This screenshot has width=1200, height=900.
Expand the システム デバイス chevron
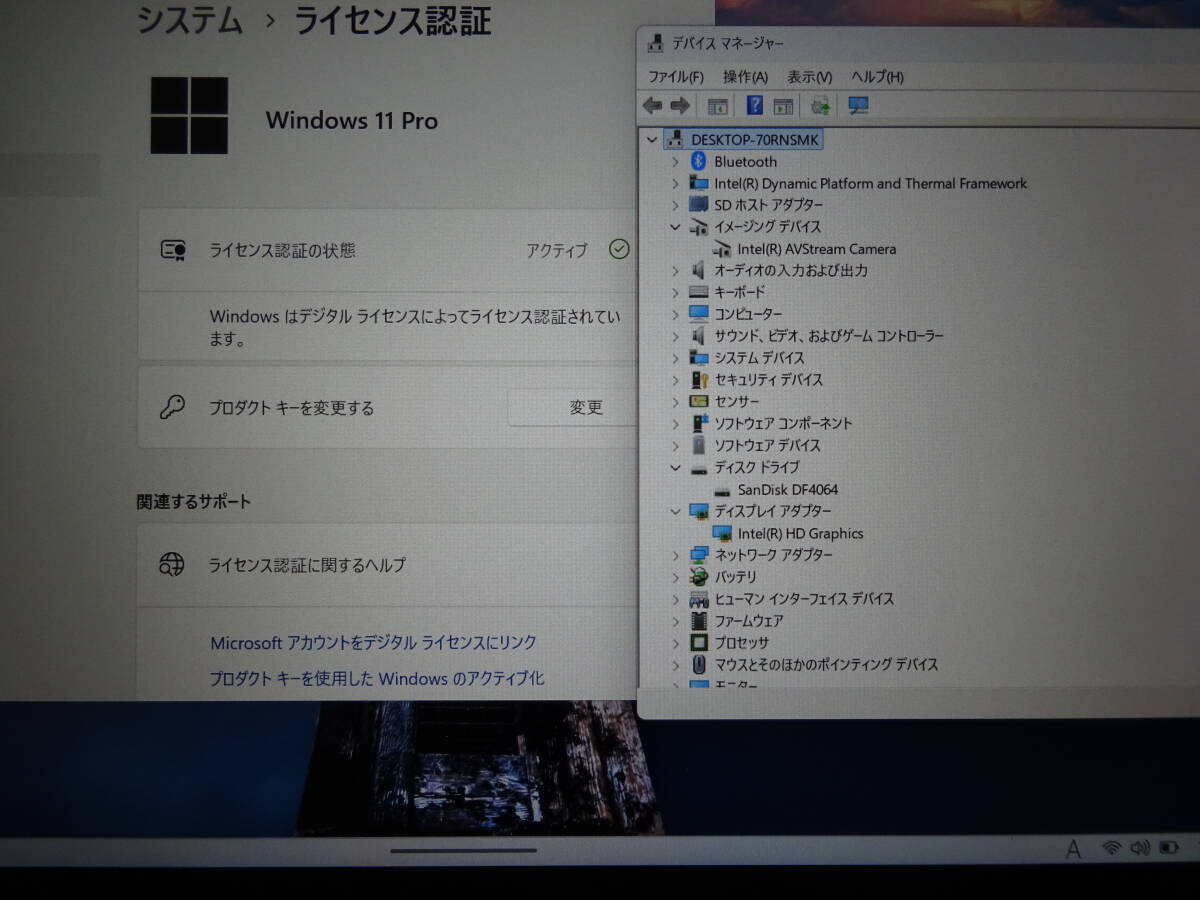click(x=675, y=358)
